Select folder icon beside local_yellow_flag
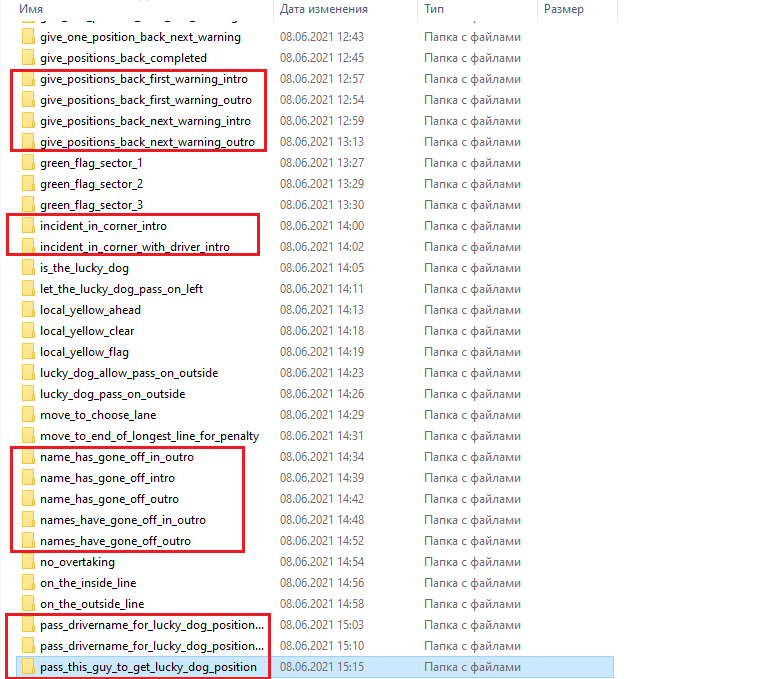Viewport: 764px width, 679px height. coord(28,352)
